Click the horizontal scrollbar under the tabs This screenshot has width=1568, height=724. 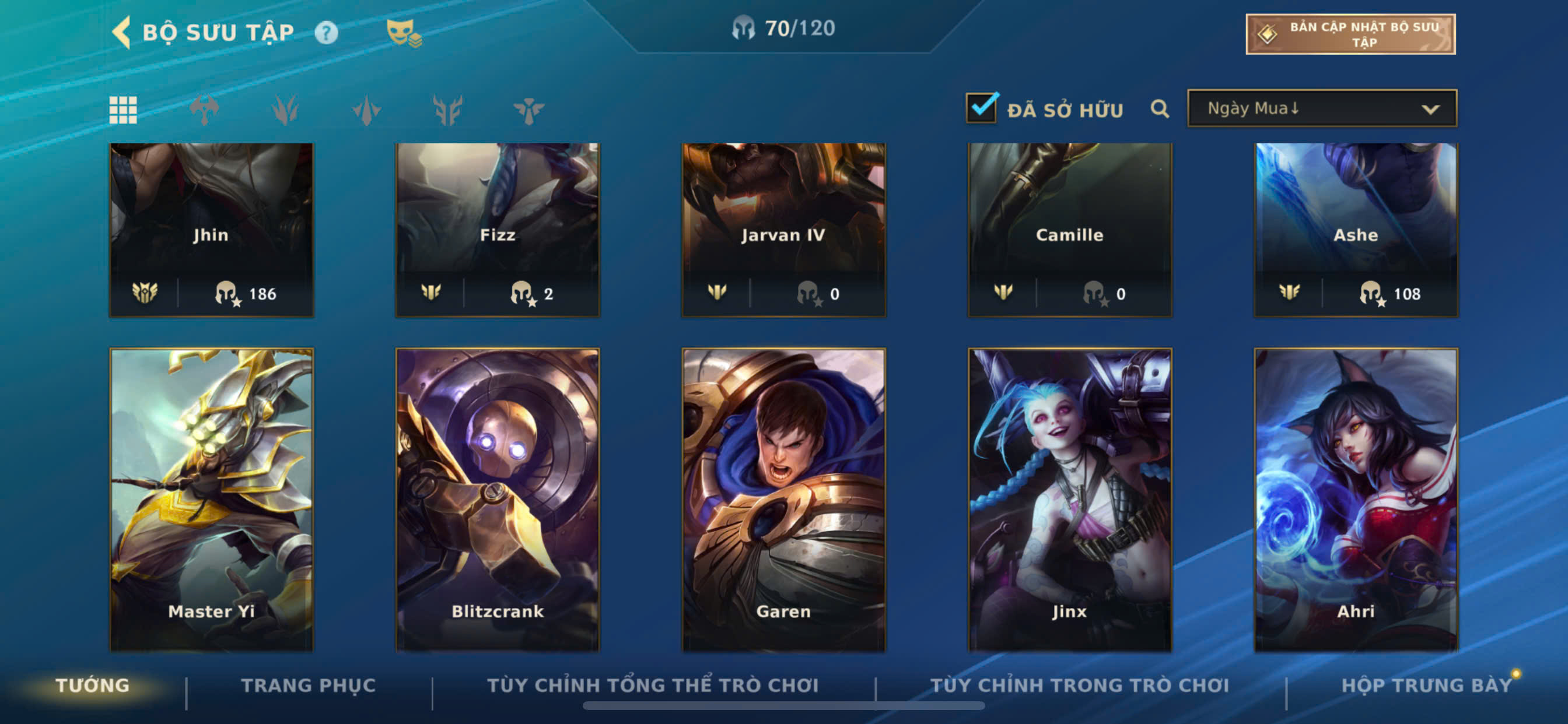coord(783,706)
